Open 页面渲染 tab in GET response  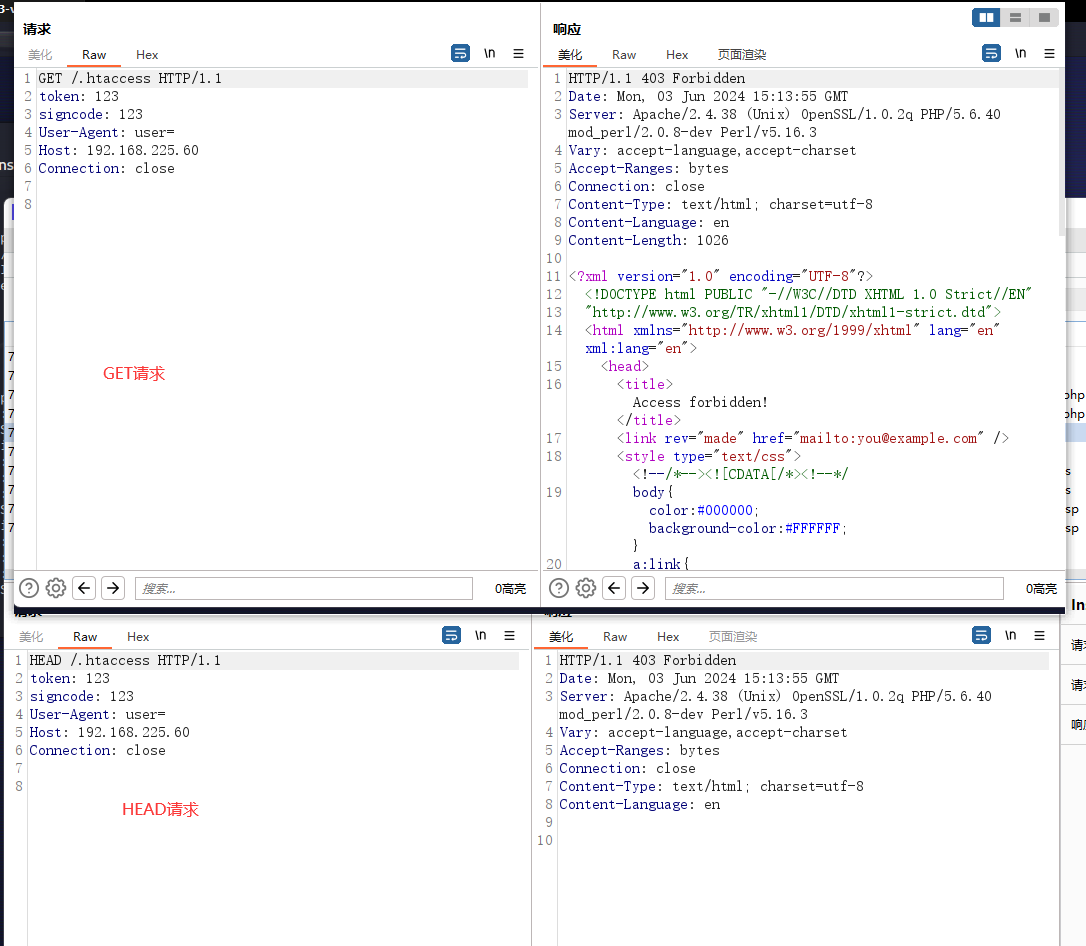(x=742, y=55)
